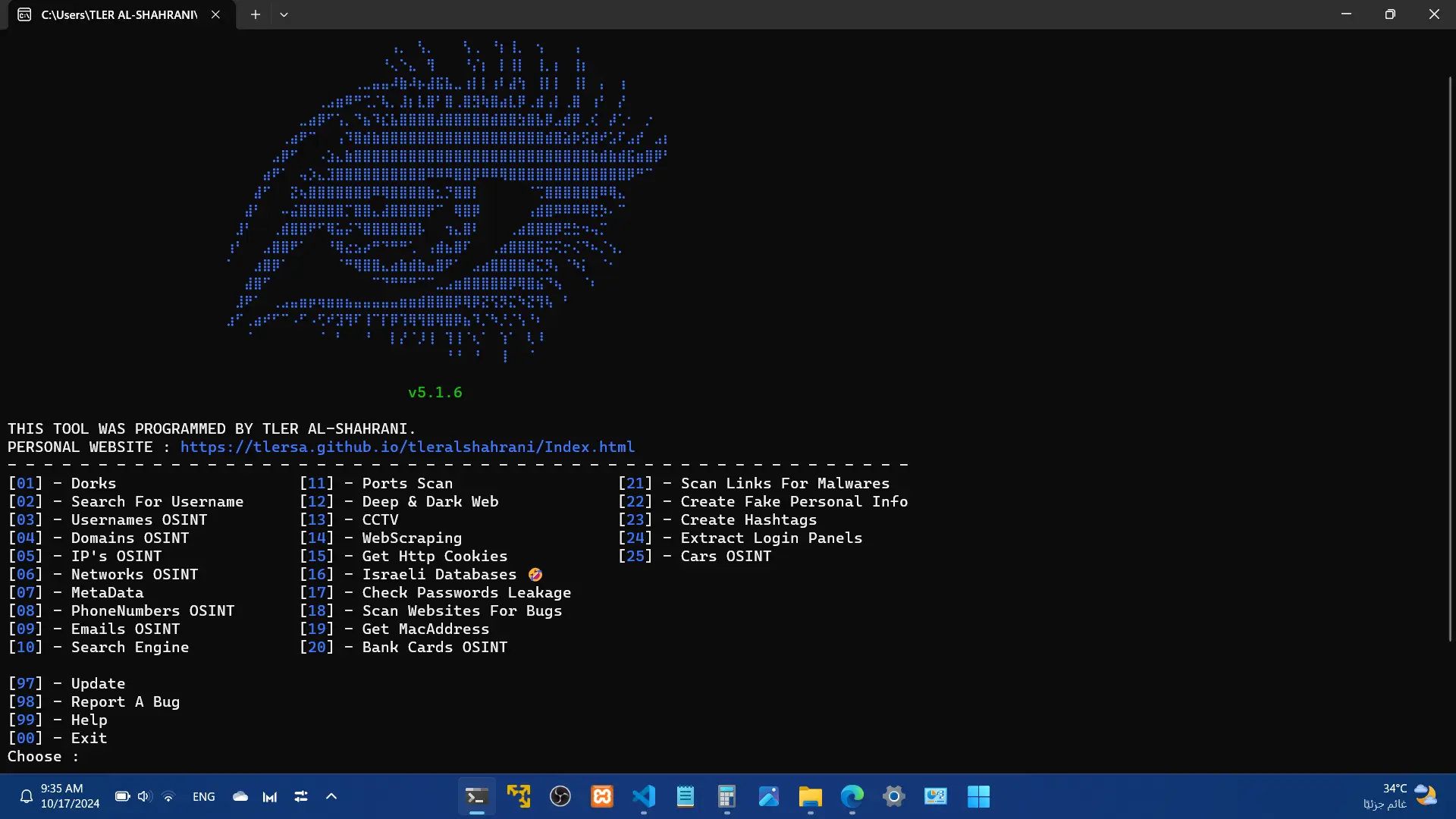Click the 'Extract Login Panels' option text
1456x819 pixels.
pos(771,538)
